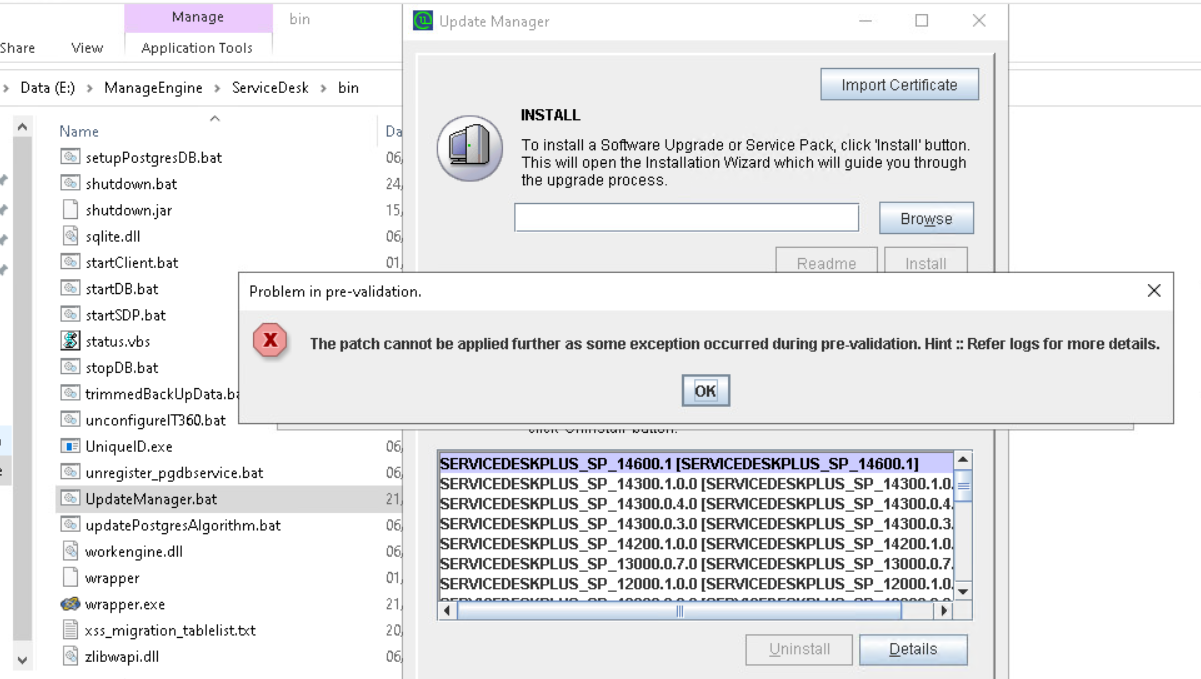
Task: Select SERVICEDESKPLUS_SP_14600.1 in the list
Action: pyautogui.click(x=696, y=464)
